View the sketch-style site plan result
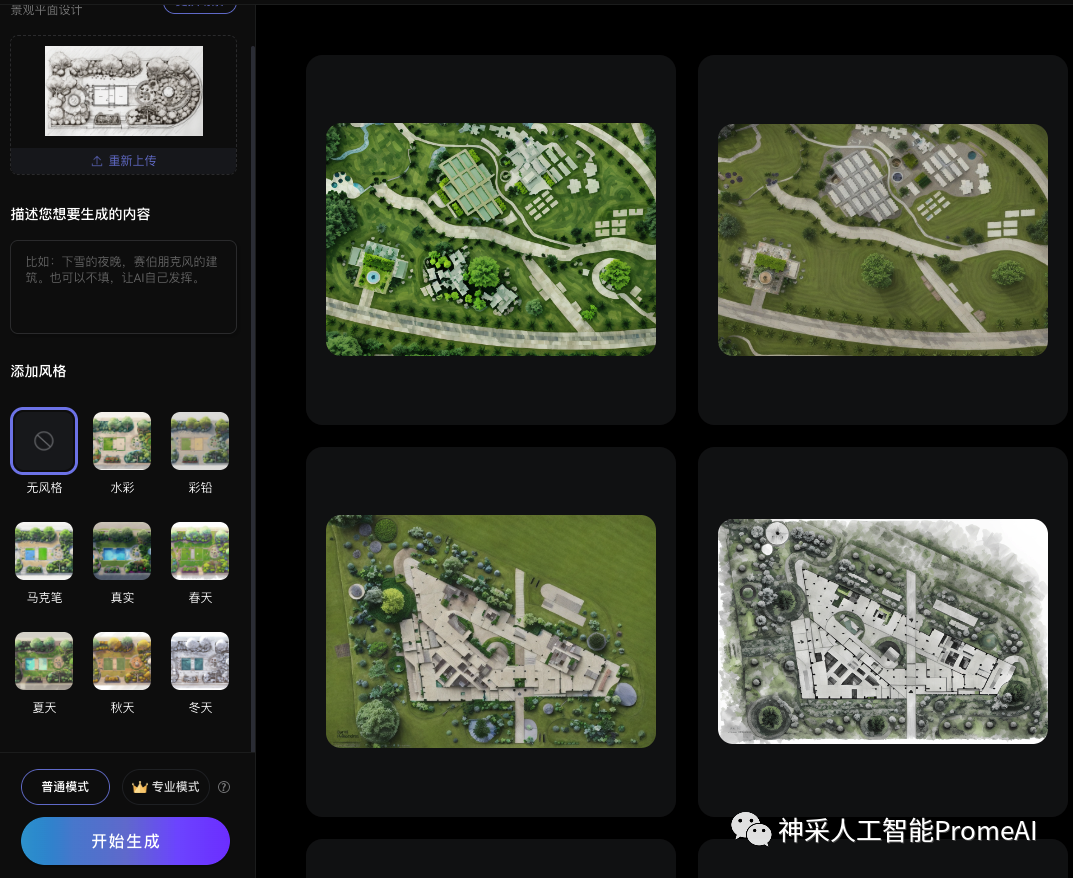Viewport: 1073px width, 878px height. click(882, 631)
